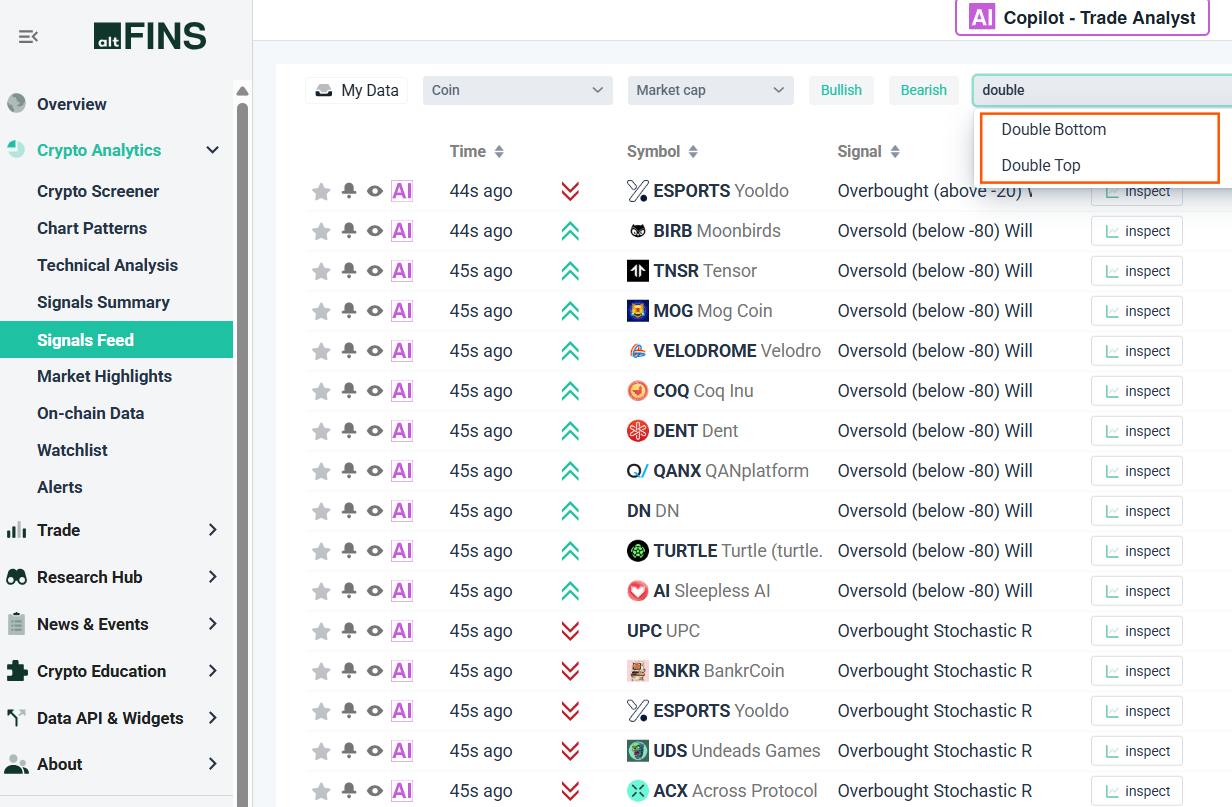Viewport: 1232px width, 807px height.
Task: Click bearish arrow on first ESPORTS row
Action: tap(570, 191)
